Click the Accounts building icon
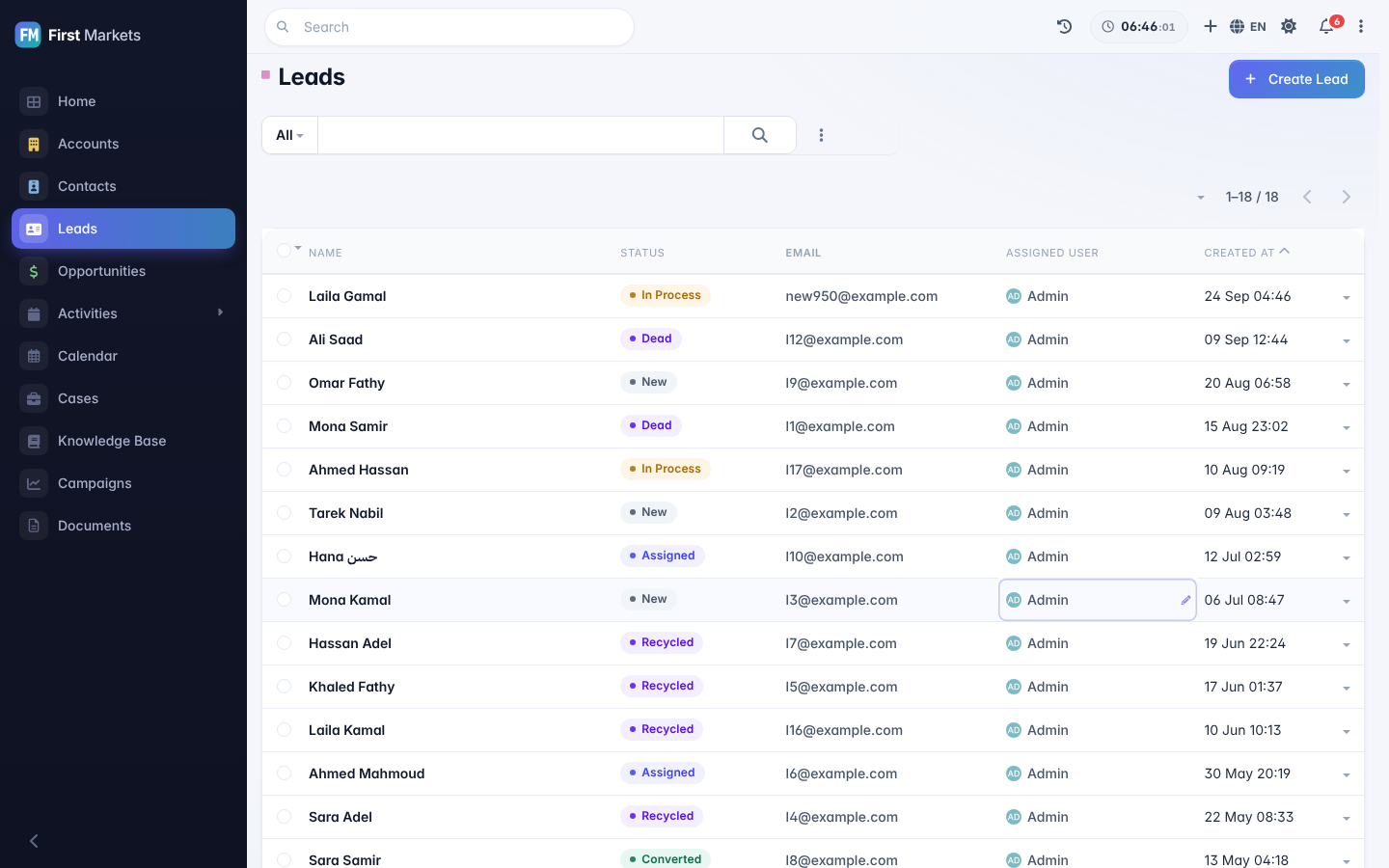 pyautogui.click(x=34, y=144)
